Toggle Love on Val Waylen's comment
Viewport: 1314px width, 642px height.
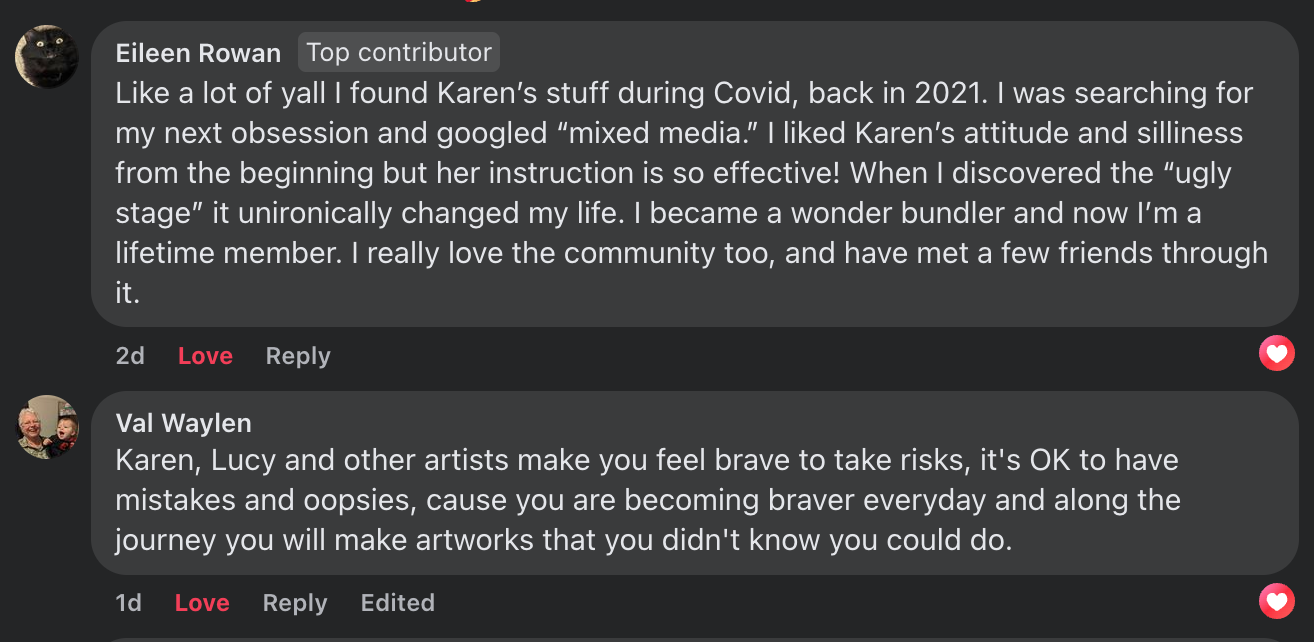click(x=202, y=603)
